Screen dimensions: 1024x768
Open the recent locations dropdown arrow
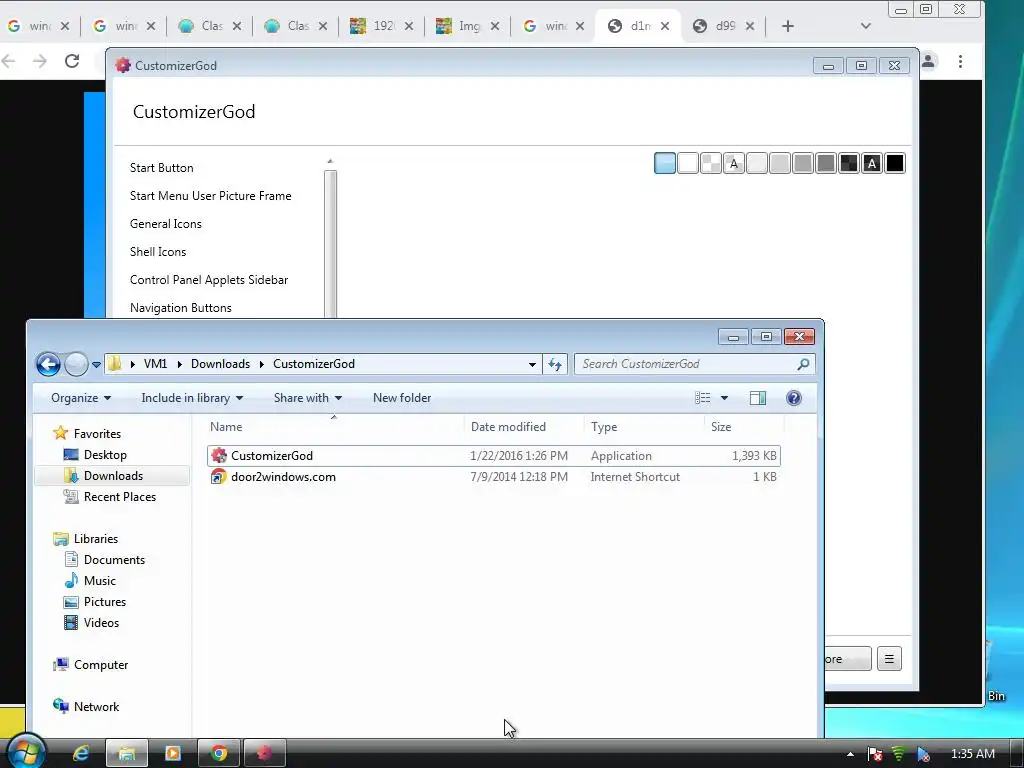(96, 364)
